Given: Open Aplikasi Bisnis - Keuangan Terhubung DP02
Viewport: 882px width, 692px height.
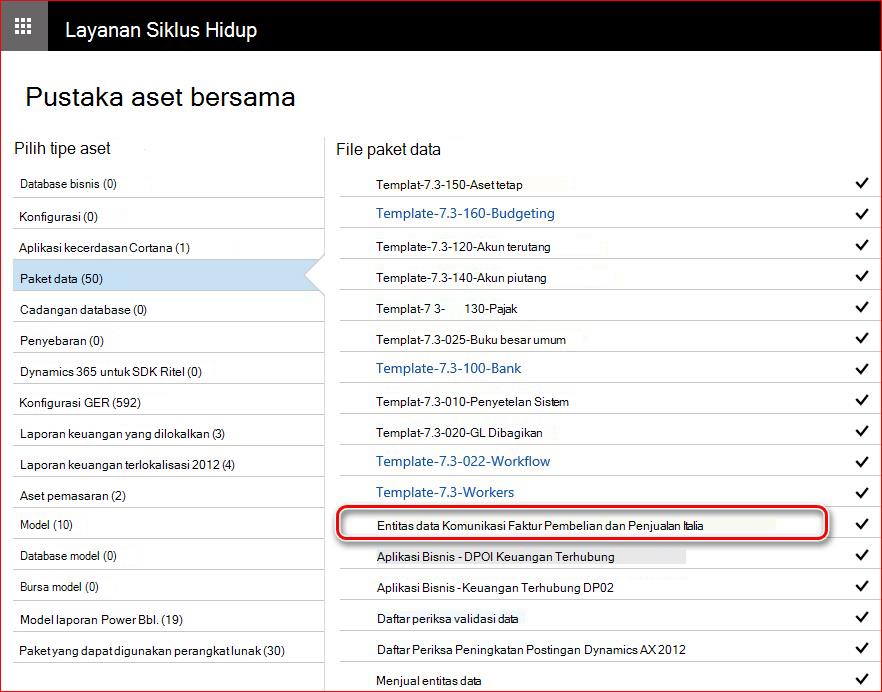Looking at the screenshot, I should (495, 587).
